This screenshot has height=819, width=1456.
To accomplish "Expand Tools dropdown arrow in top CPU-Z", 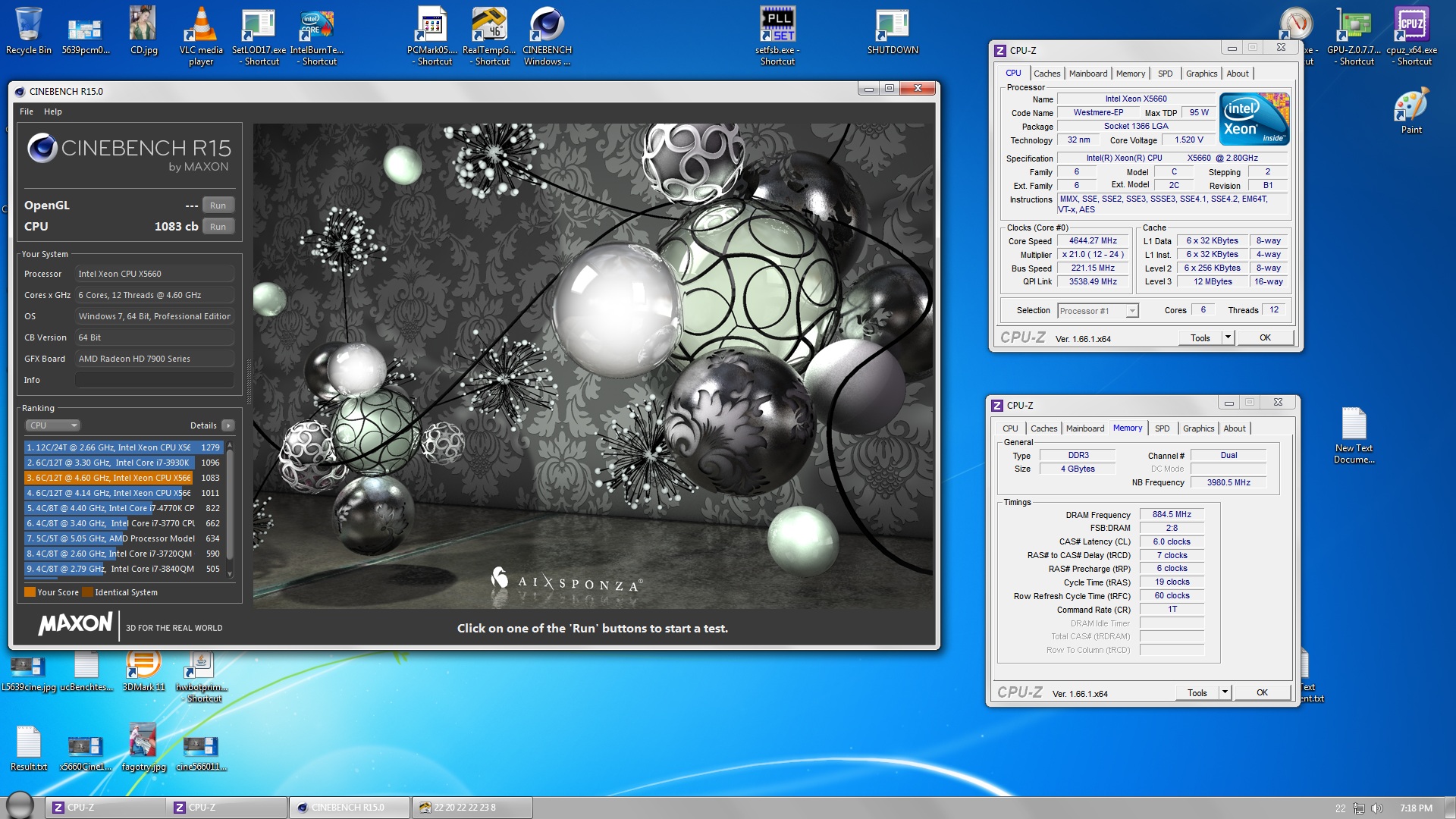I will (x=1228, y=338).
